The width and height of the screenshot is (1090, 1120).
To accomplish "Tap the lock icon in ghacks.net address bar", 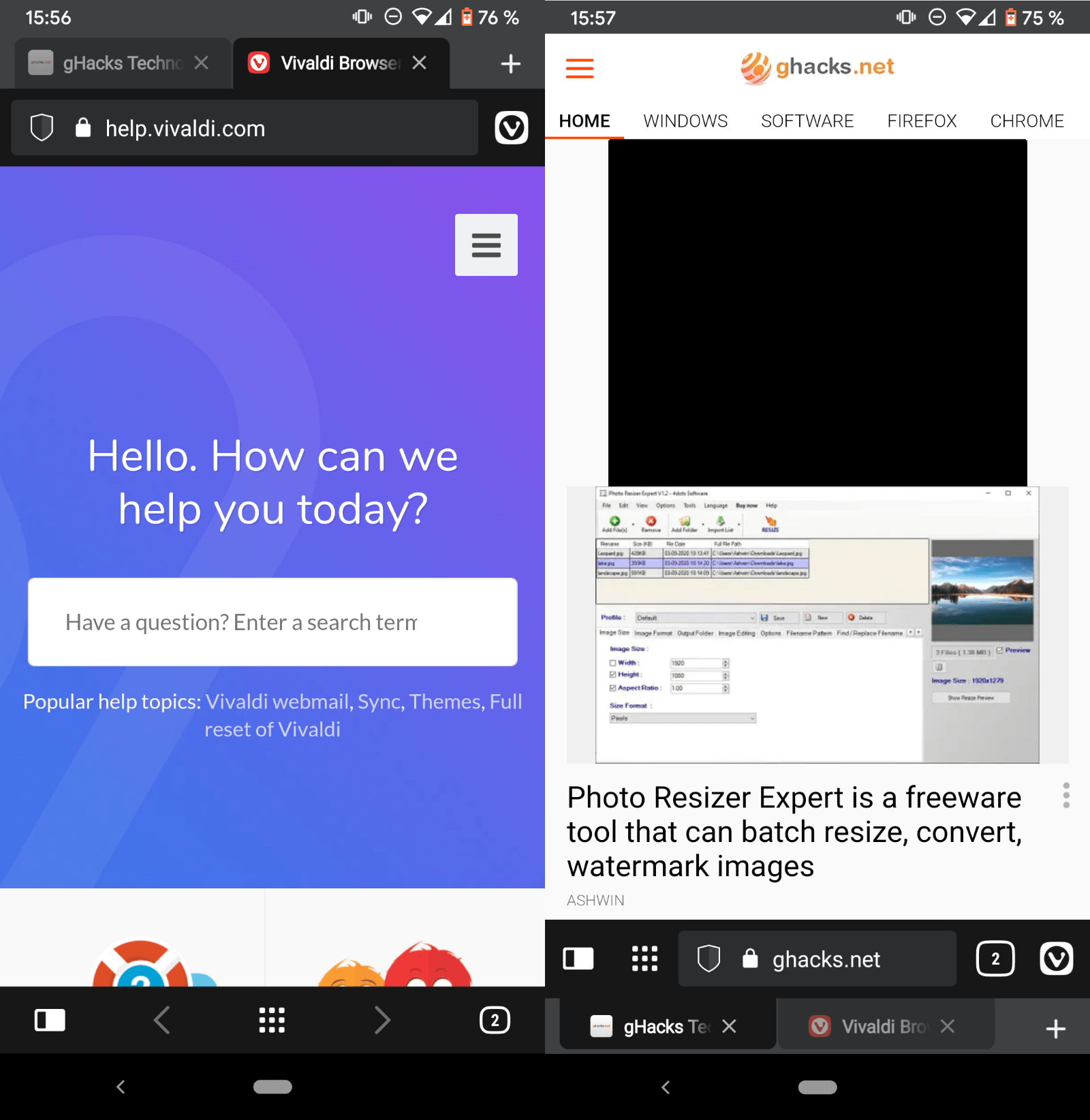I will coord(750,959).
